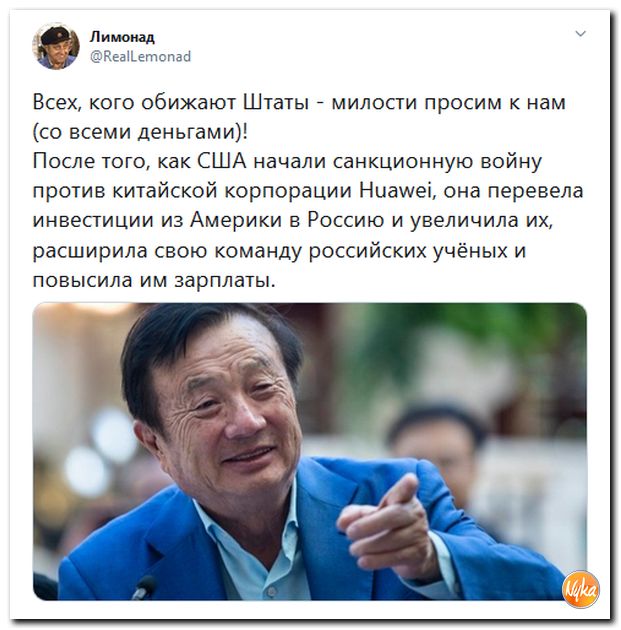This screenshot has height=630, width=621.
Task: Open the tweet options chevron menu
Action: tap(580, 34)
